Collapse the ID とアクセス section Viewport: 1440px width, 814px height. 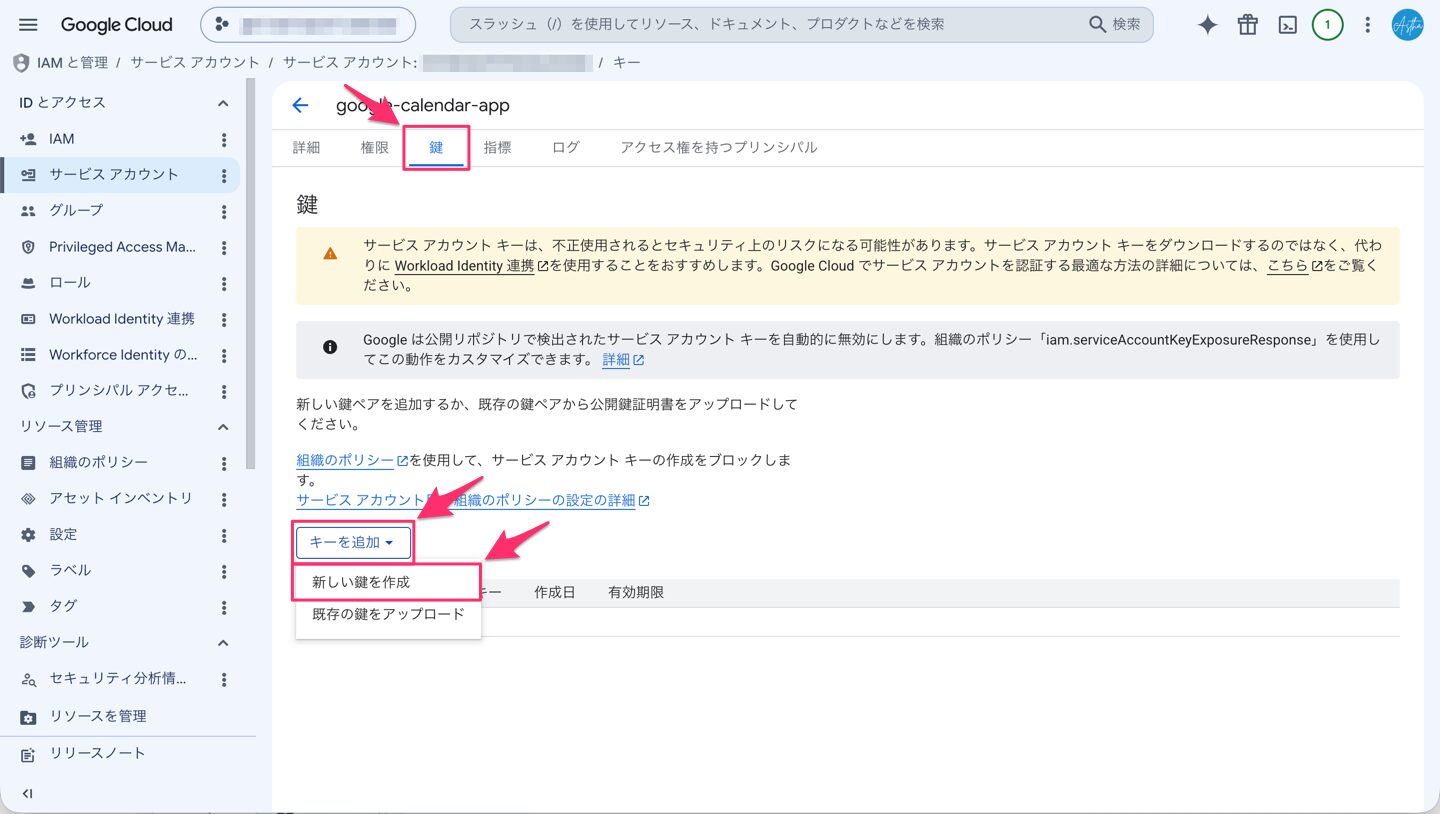223,103
